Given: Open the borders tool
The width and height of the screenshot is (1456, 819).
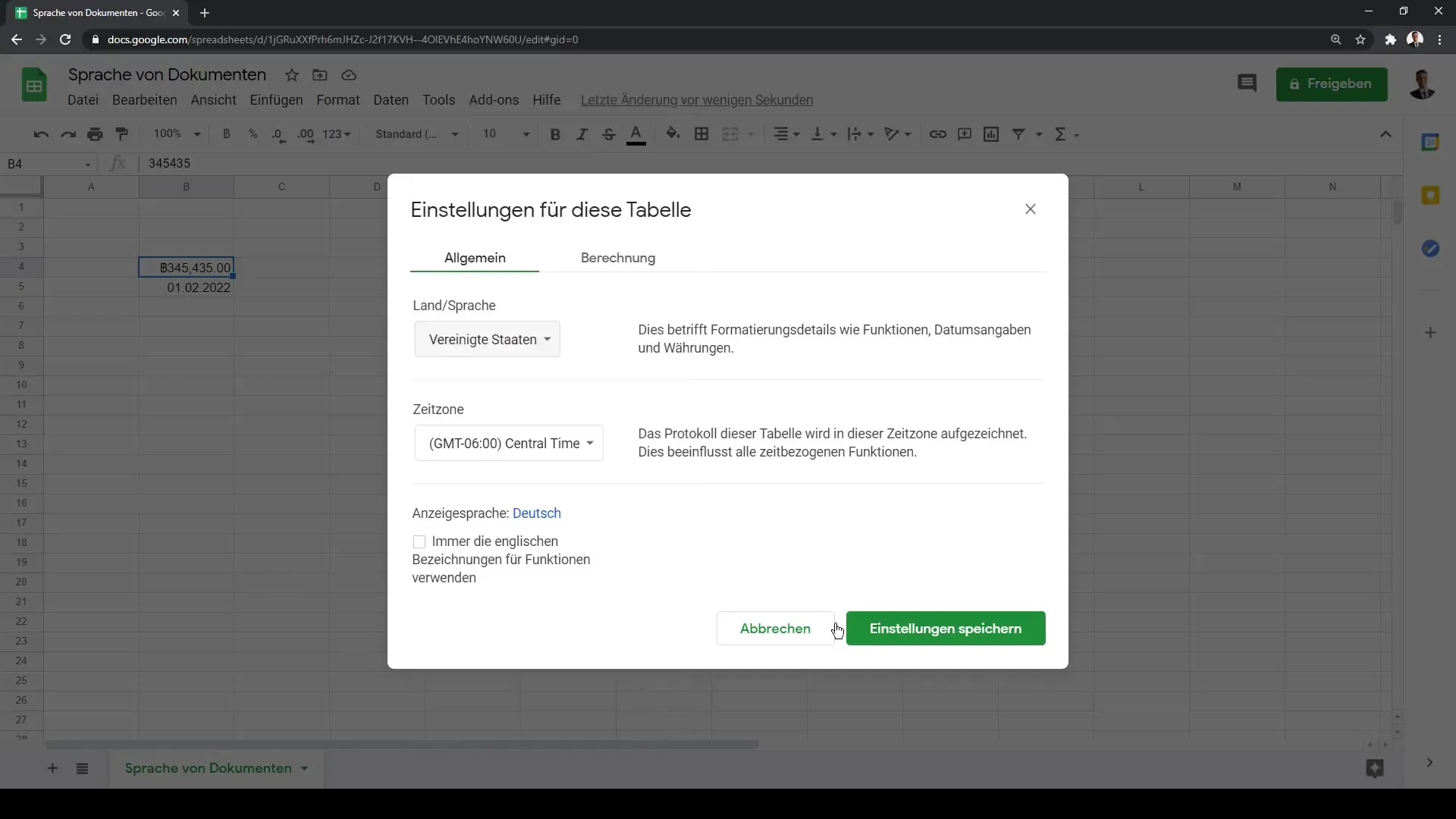Looking at the screenshot, I should pos(701,134).
